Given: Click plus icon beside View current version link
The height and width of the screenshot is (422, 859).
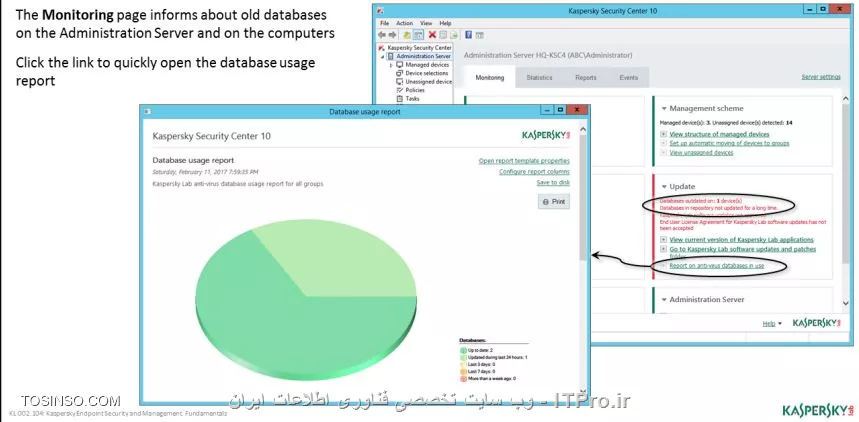Looking at the screenshot, I should pos(663,239).
